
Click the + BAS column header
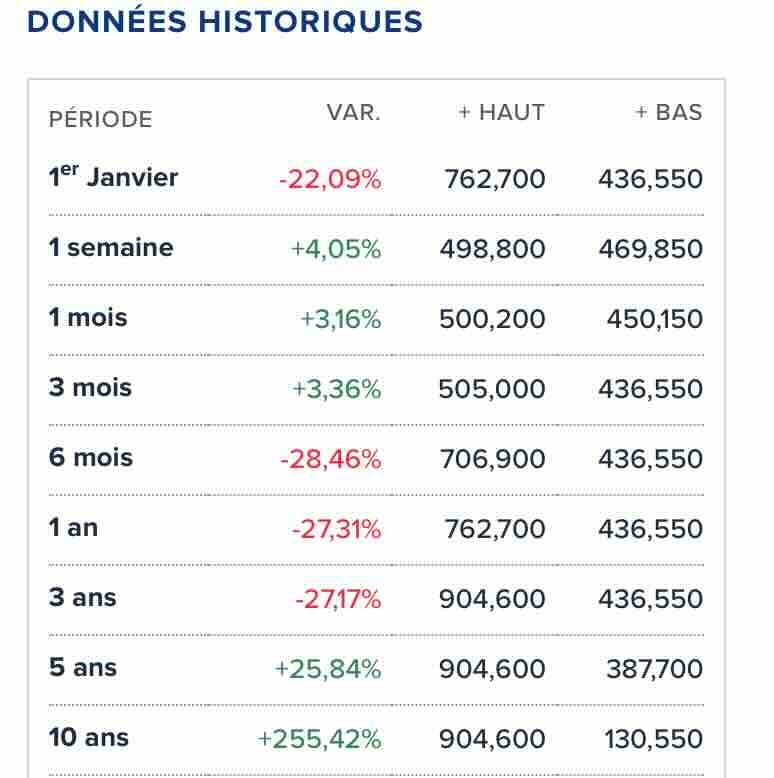coord(668,112)
